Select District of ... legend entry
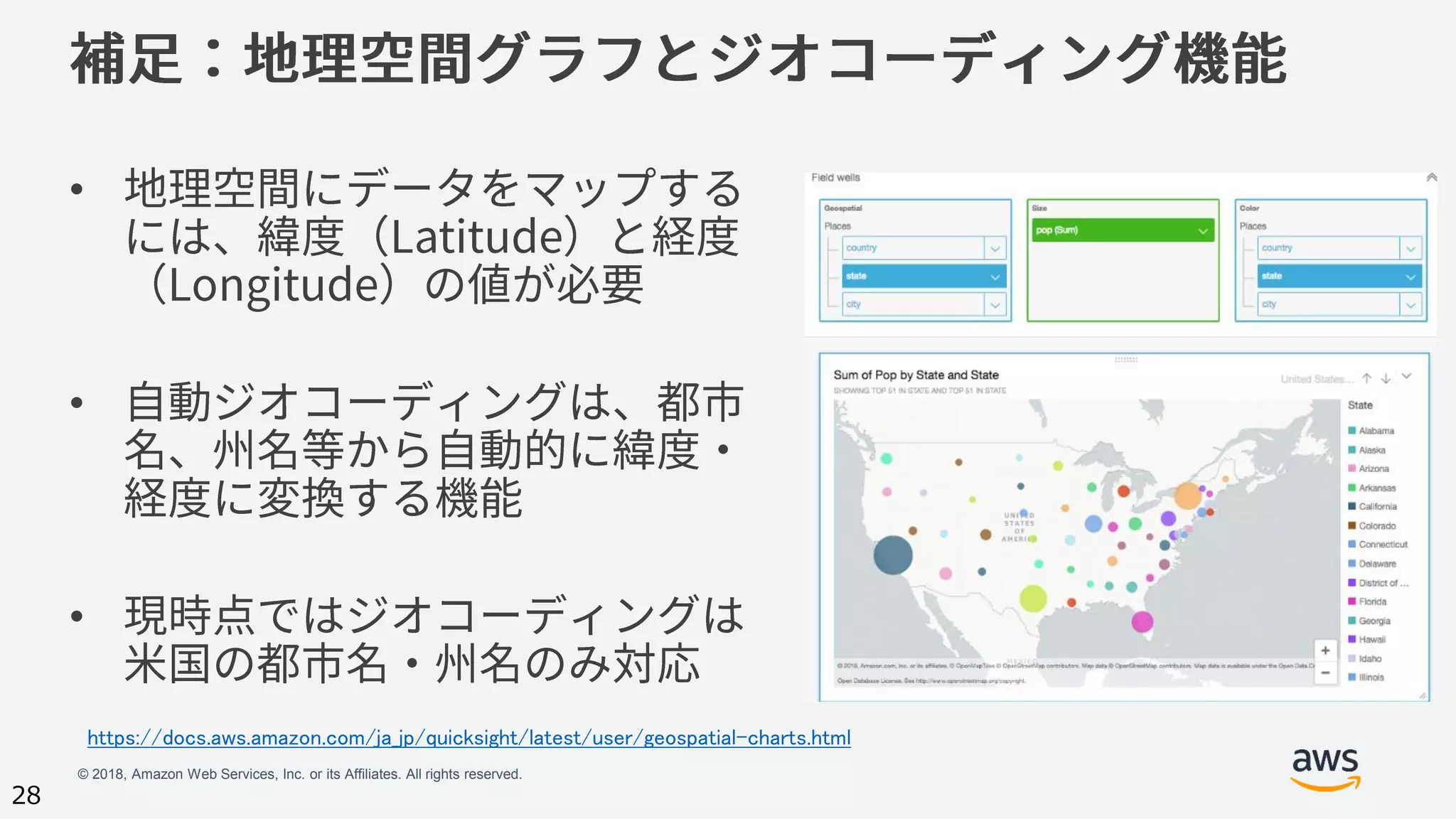The image size is (1456, 819). pos(1378,582)
